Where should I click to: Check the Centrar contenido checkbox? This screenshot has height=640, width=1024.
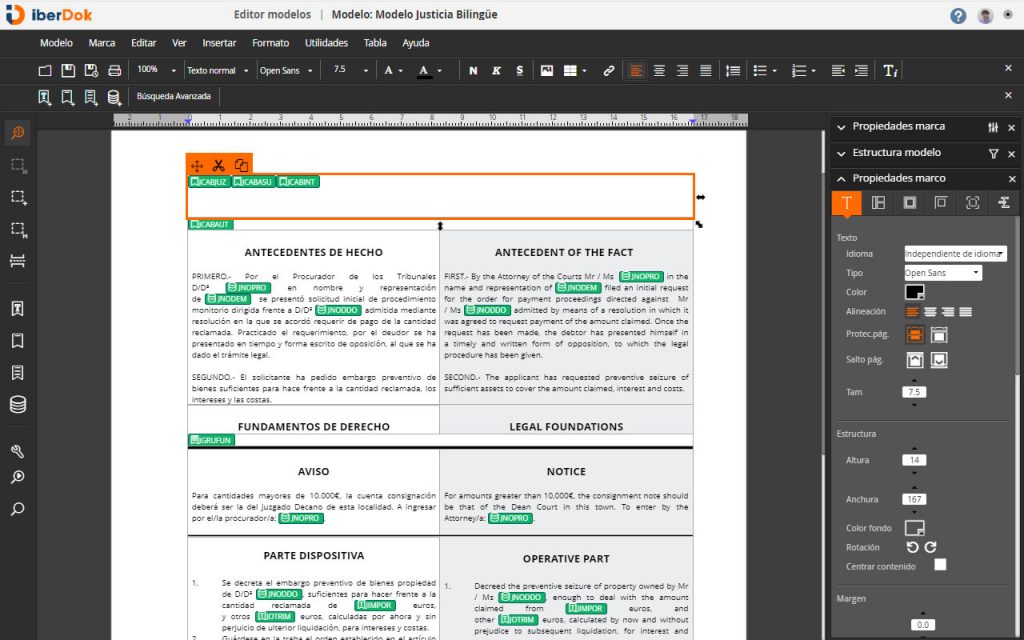coord(940,565)
